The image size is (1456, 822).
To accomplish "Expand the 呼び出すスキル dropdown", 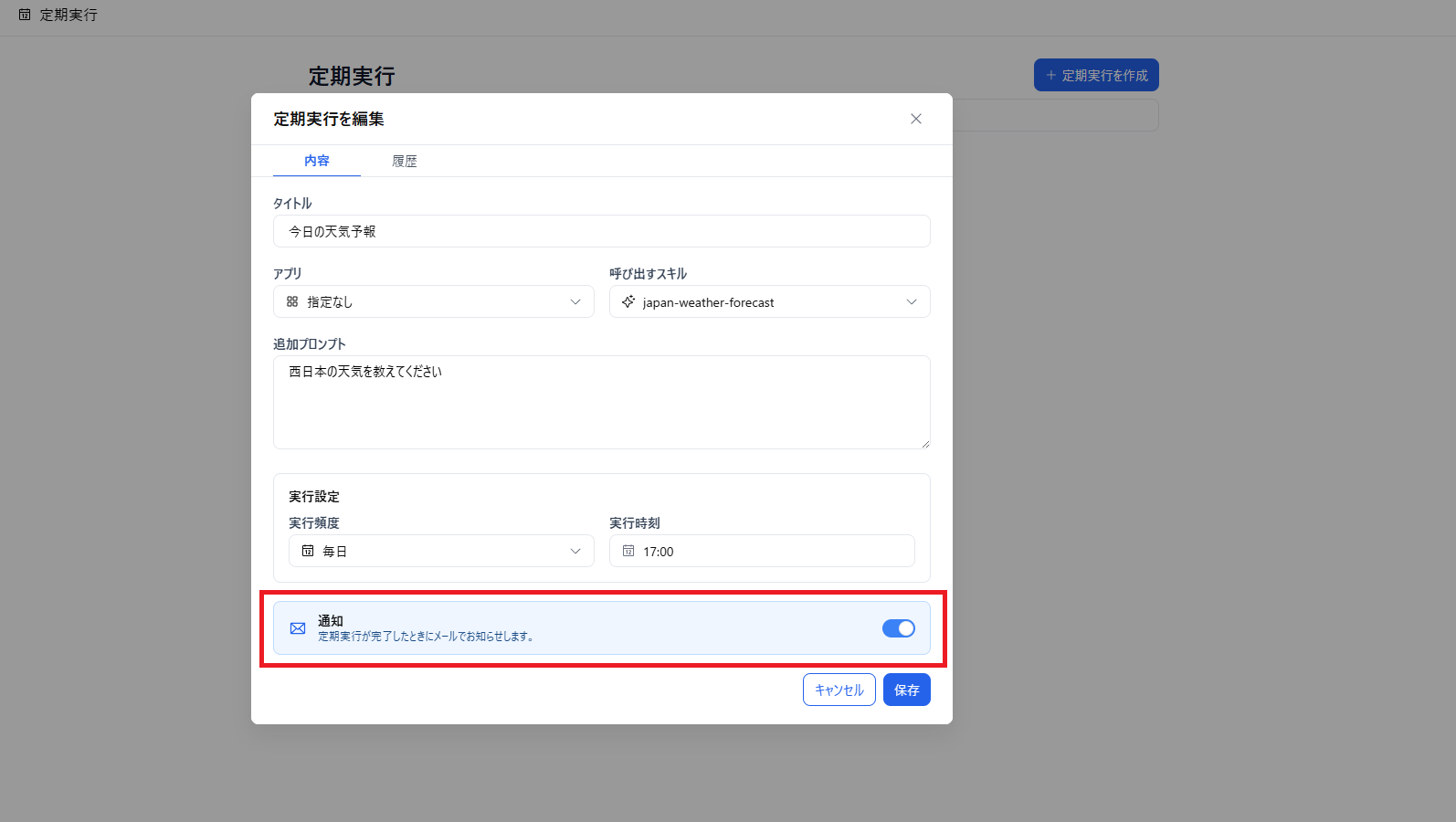I will 770,301.
